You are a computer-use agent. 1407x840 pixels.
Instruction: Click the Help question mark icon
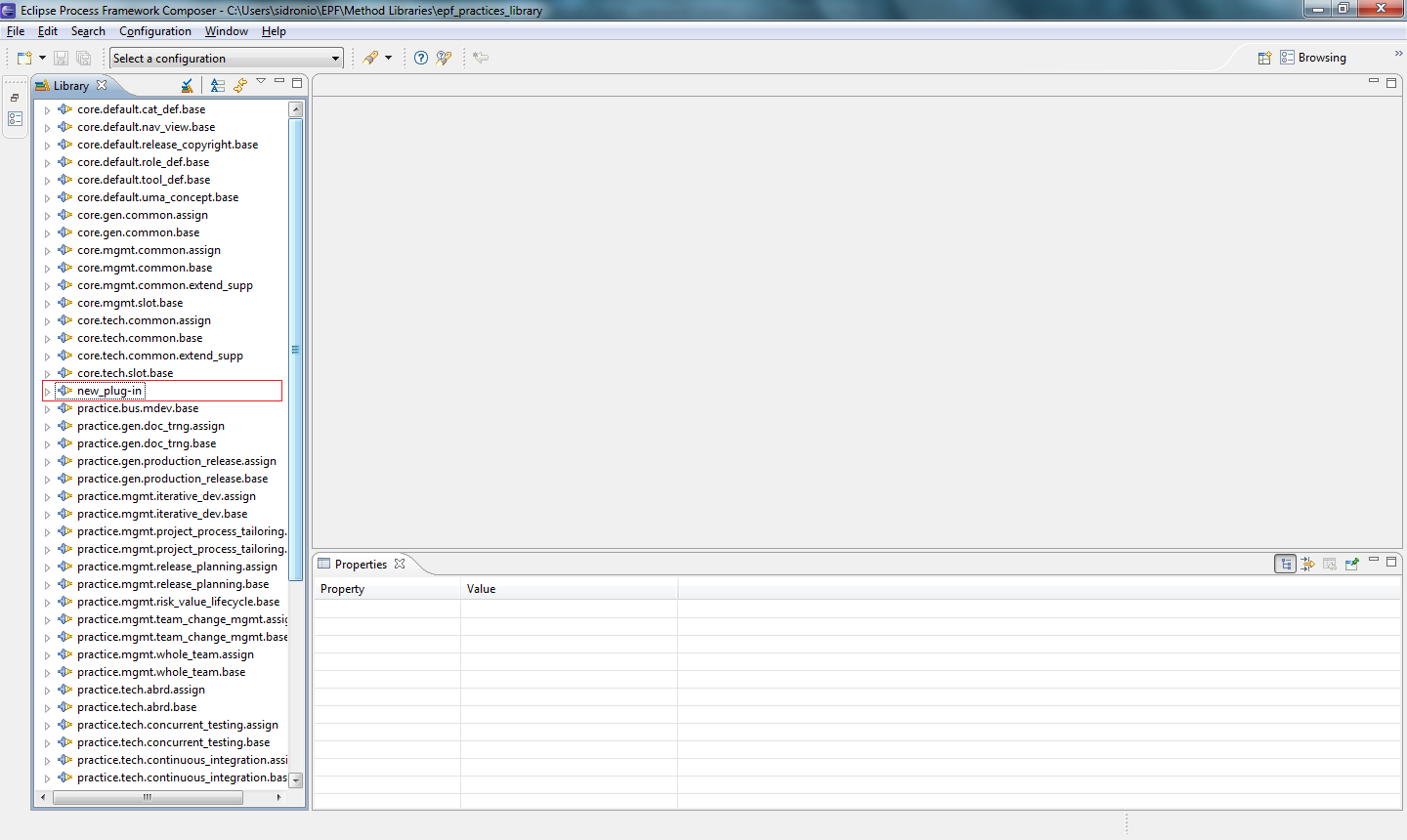pyautogui.click(x=420, y=58)
